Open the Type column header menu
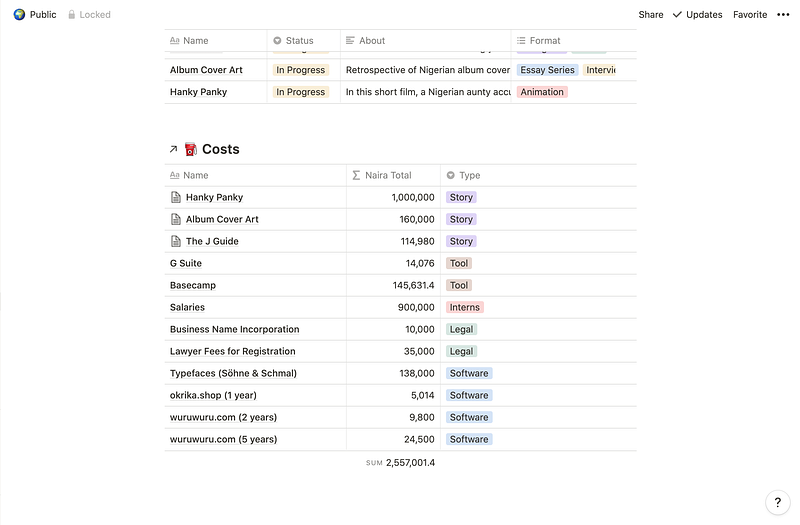The width and height of the screenshot is (800, 525). [x=469, y=175]
